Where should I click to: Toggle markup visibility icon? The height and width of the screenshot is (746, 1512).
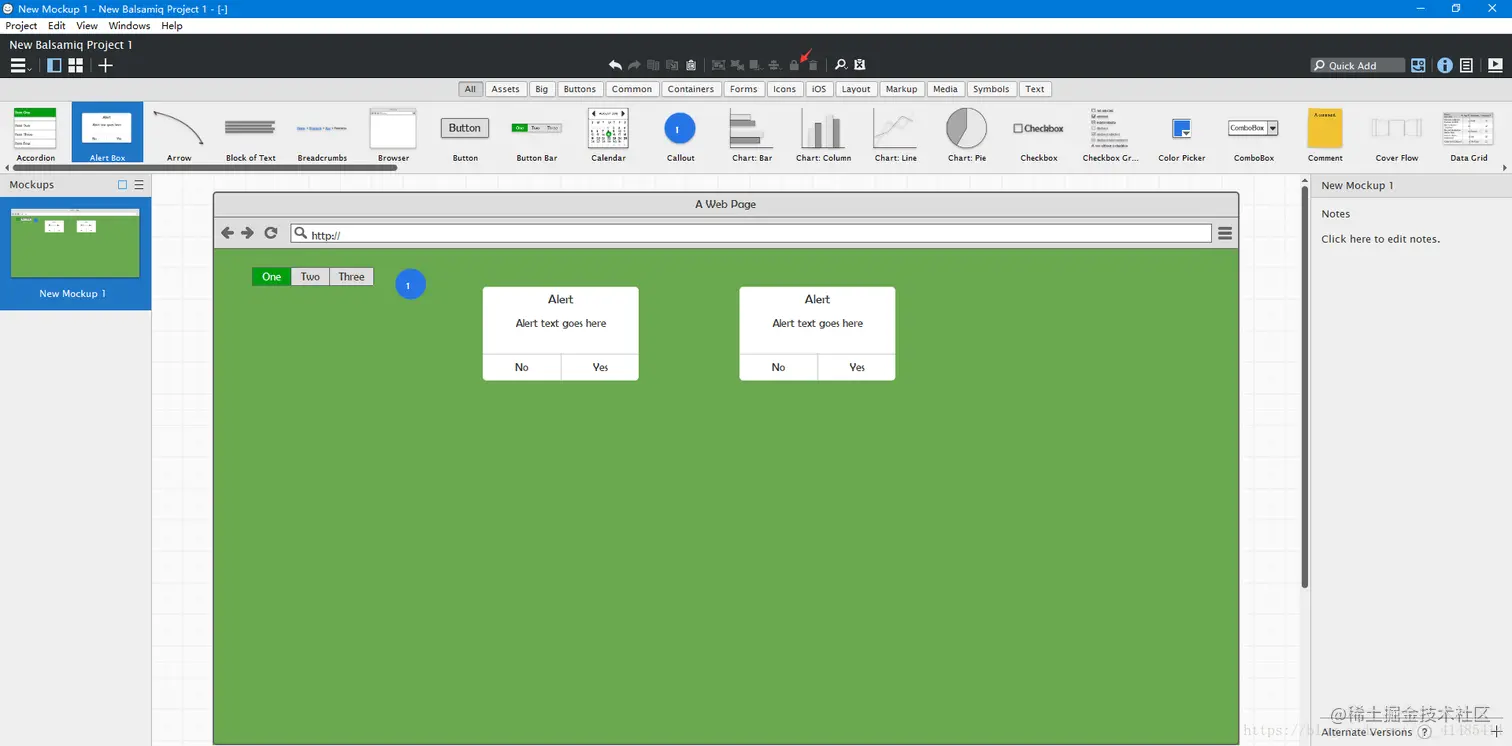click(859, 65)
